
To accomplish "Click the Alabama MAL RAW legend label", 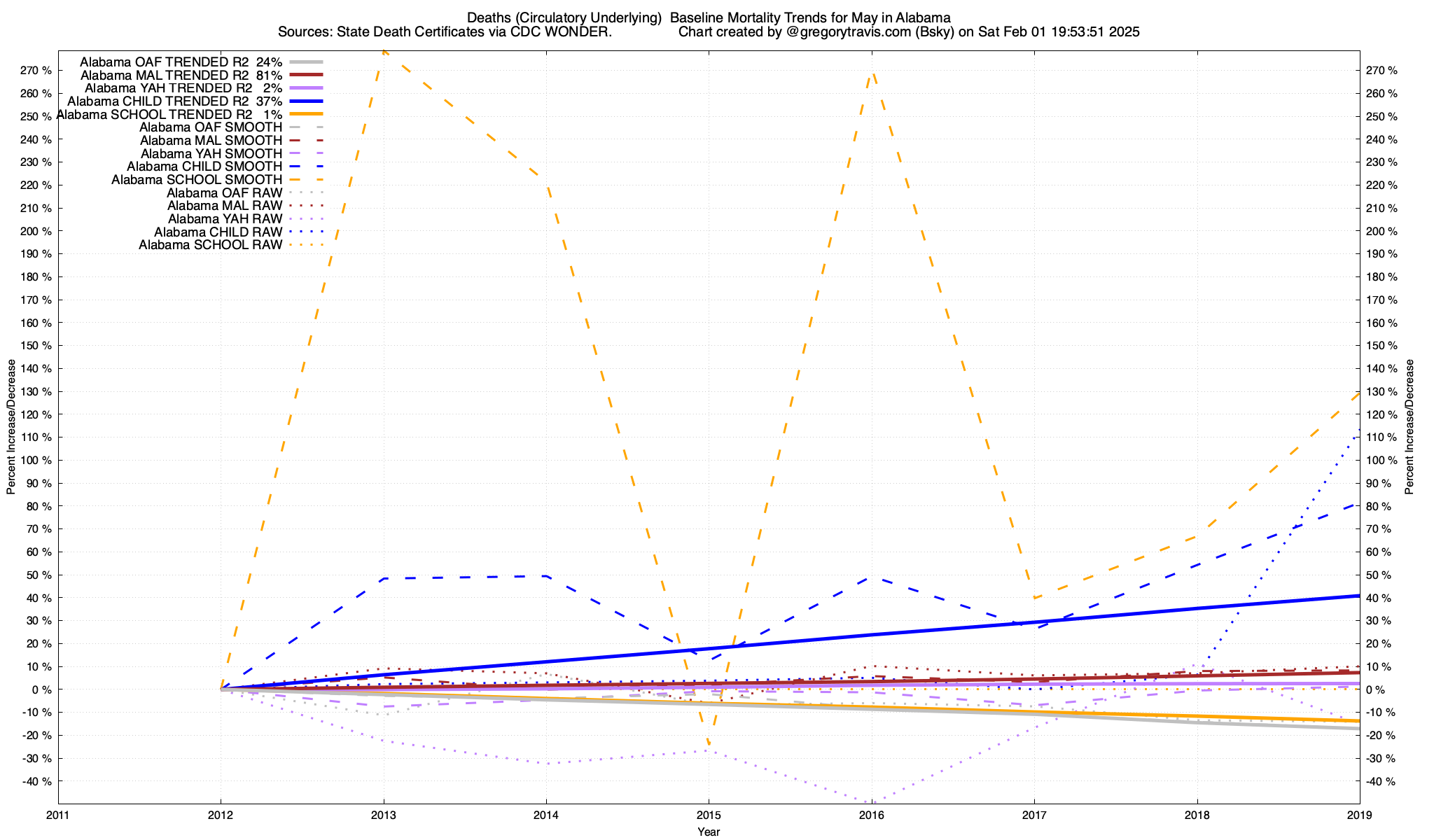I will (224, 206).
